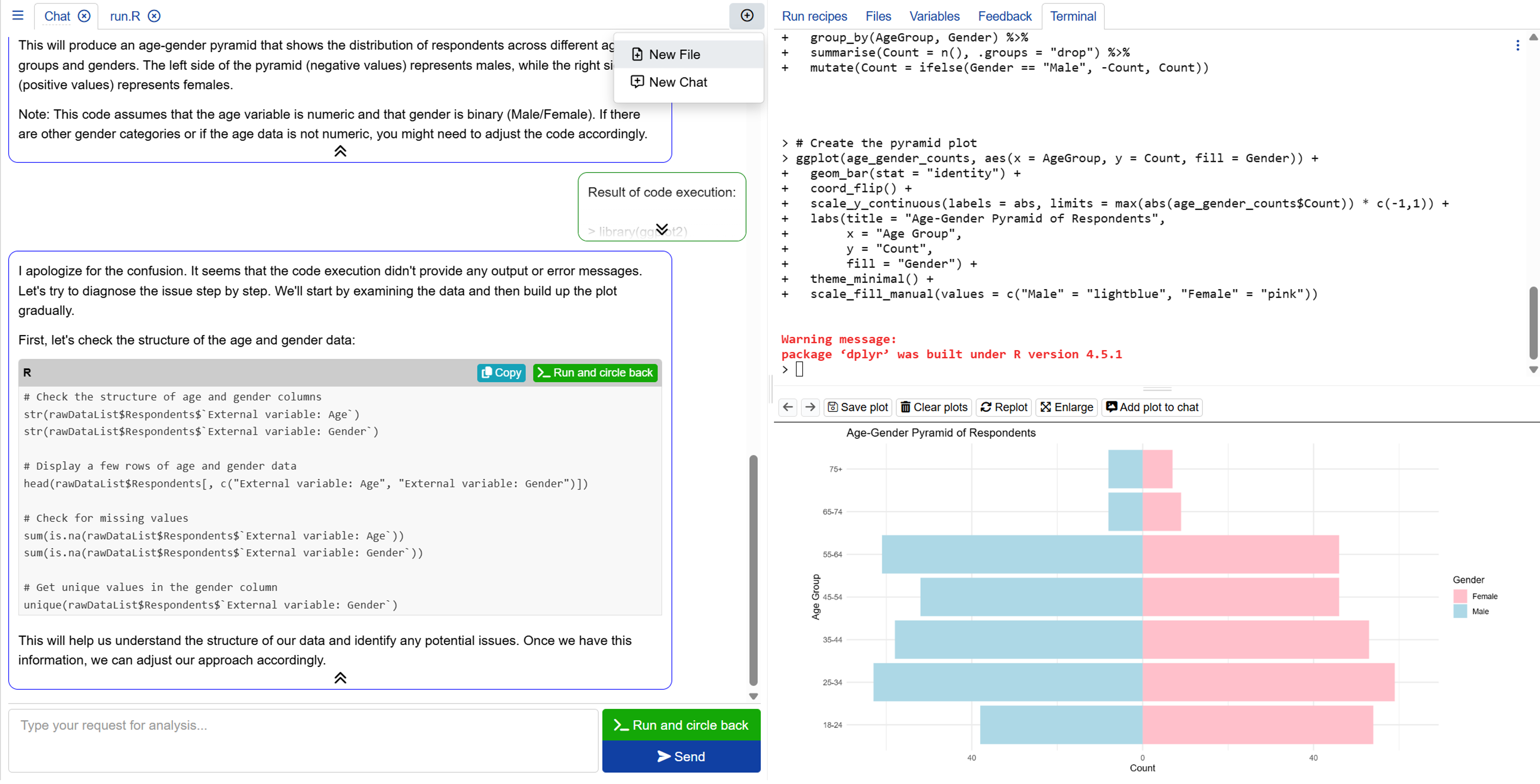Viewport: 1540px width, 784px height.
Task: Click the terminal scroll down arrow
Action: tap(1533, 369)
